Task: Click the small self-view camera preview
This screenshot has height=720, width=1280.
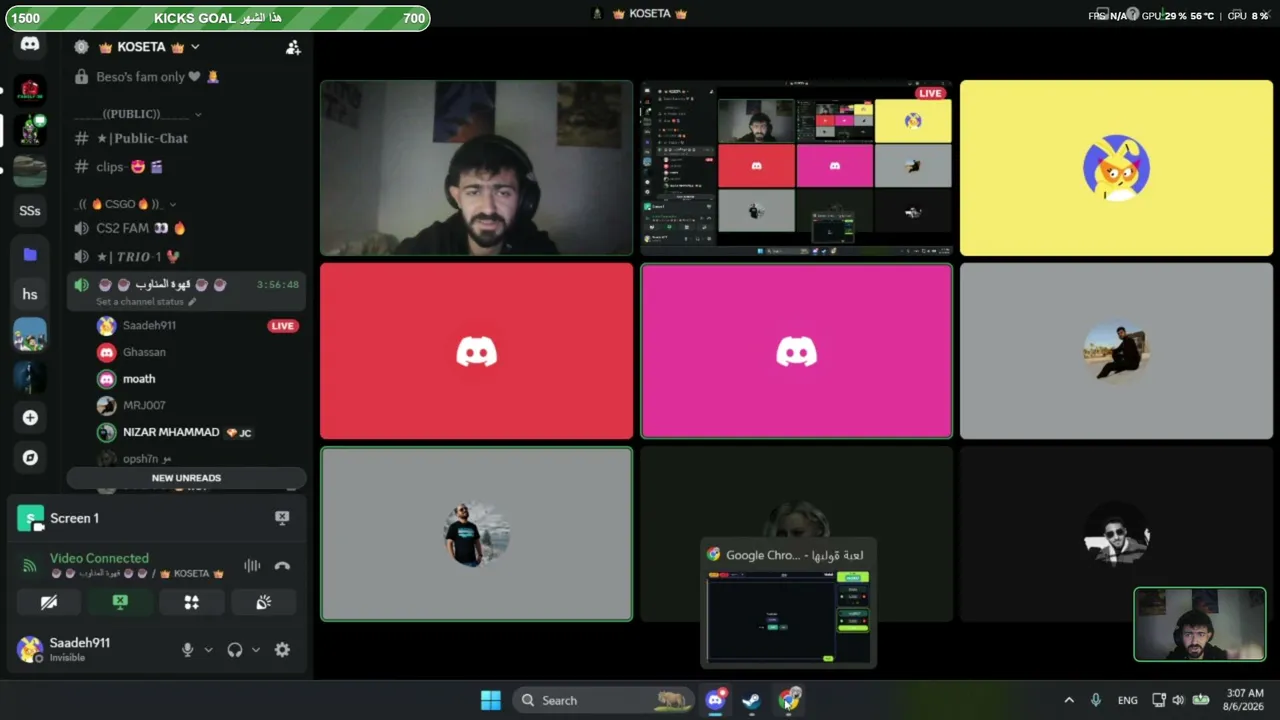Action: coord(1200,625)
